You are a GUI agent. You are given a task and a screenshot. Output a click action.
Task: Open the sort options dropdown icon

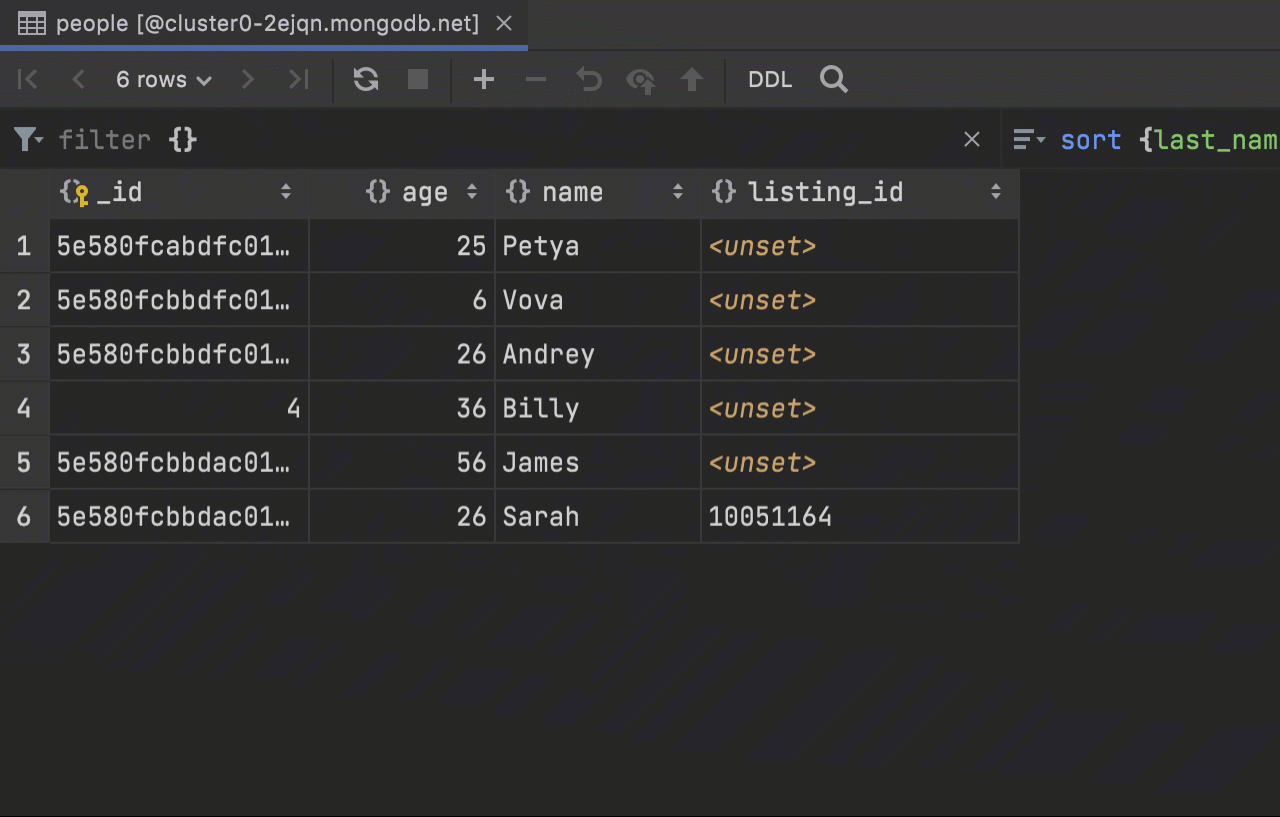(x=1028, y=139)
